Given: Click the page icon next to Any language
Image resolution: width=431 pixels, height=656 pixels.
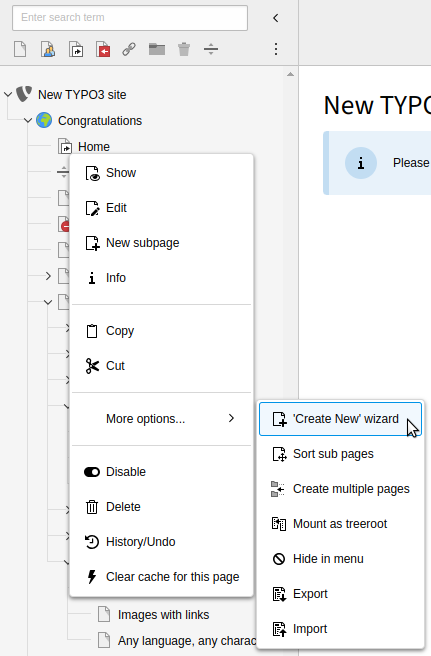Looking at the screenshot, I should [x=104, y=641].
